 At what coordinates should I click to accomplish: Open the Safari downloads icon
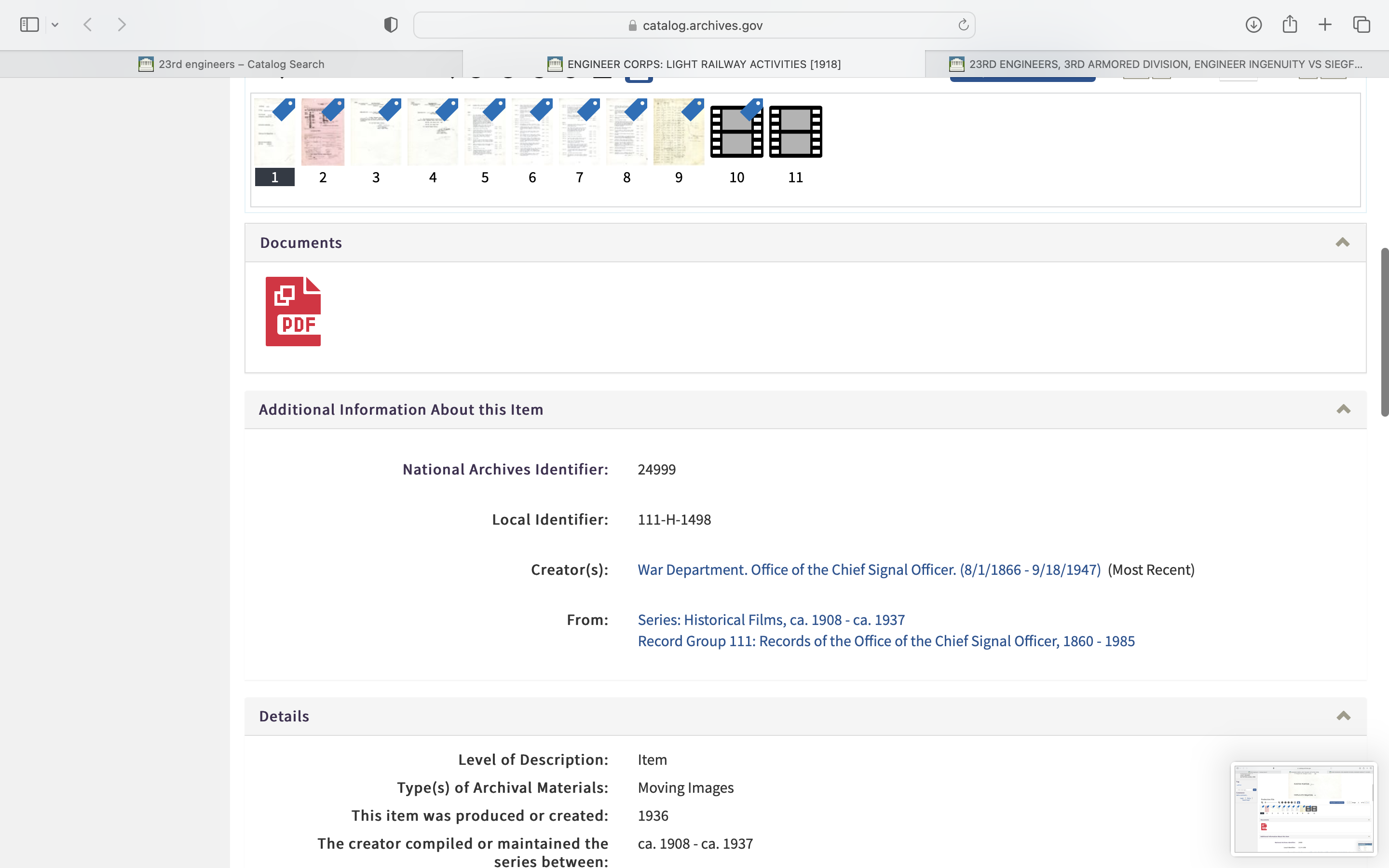1253,25
